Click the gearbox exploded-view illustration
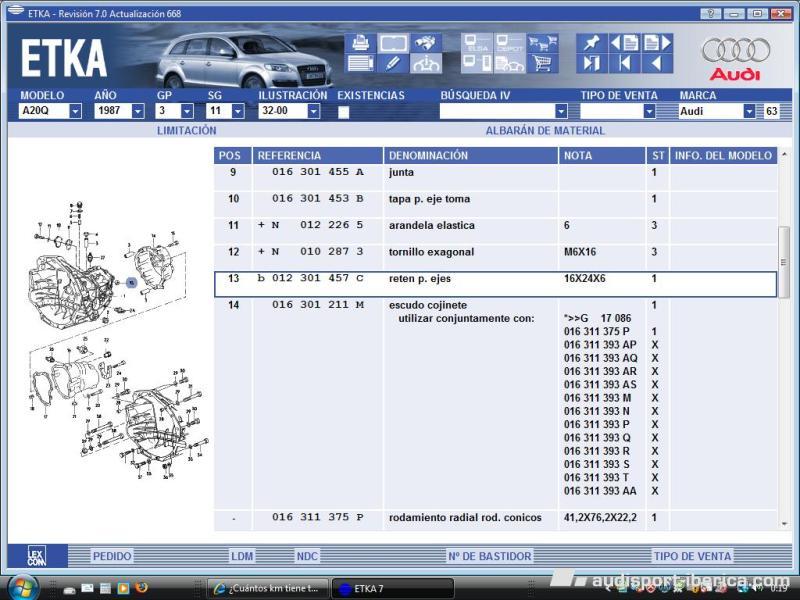This screenshot has height=600, width=800. coord(117,340)
